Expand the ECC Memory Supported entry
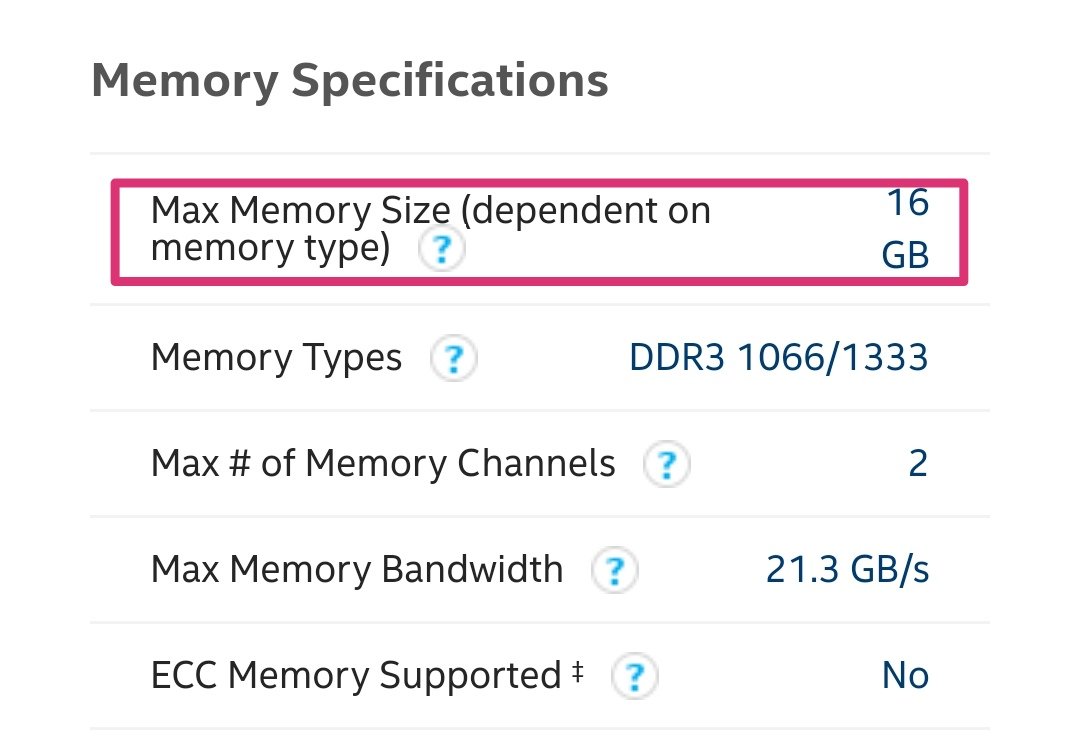1080x756 pixels. coord(540,676)
